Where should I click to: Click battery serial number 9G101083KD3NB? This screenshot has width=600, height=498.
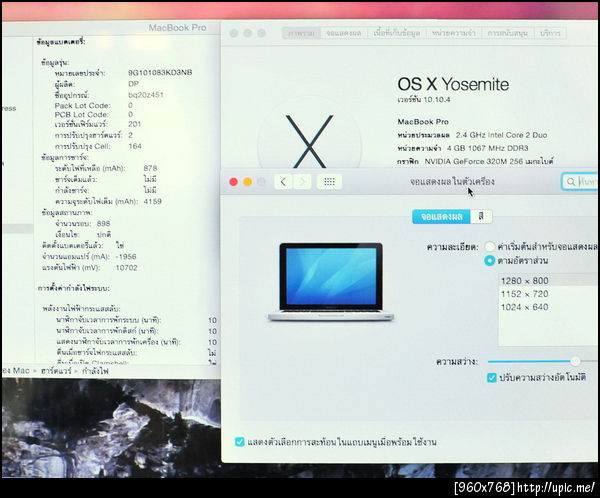tap(160, 72)
